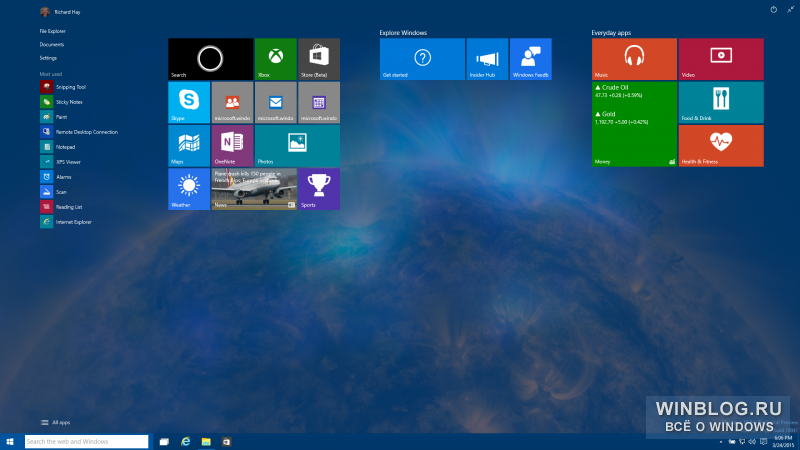Click the Explore Windows group title
This screenshot has width=800, height=450.
click(x=403, y=33)
